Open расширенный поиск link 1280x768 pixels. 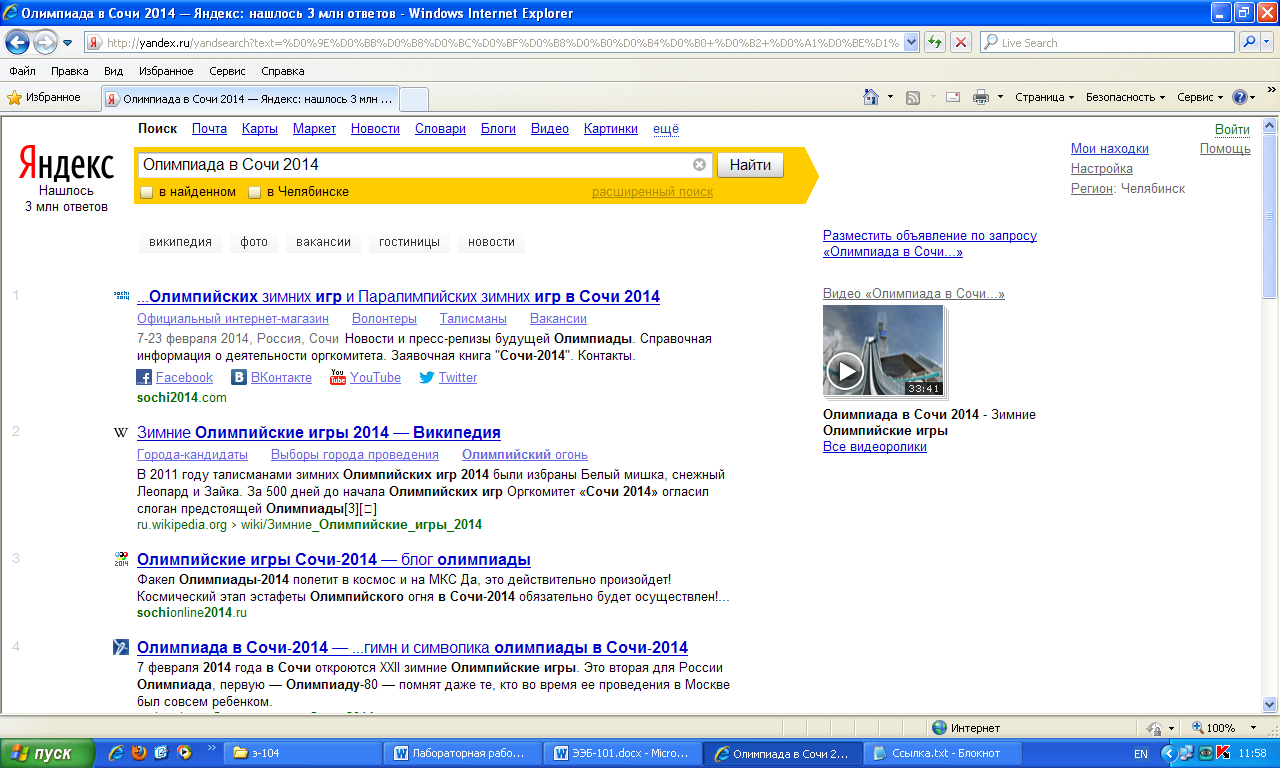point(652,191)
